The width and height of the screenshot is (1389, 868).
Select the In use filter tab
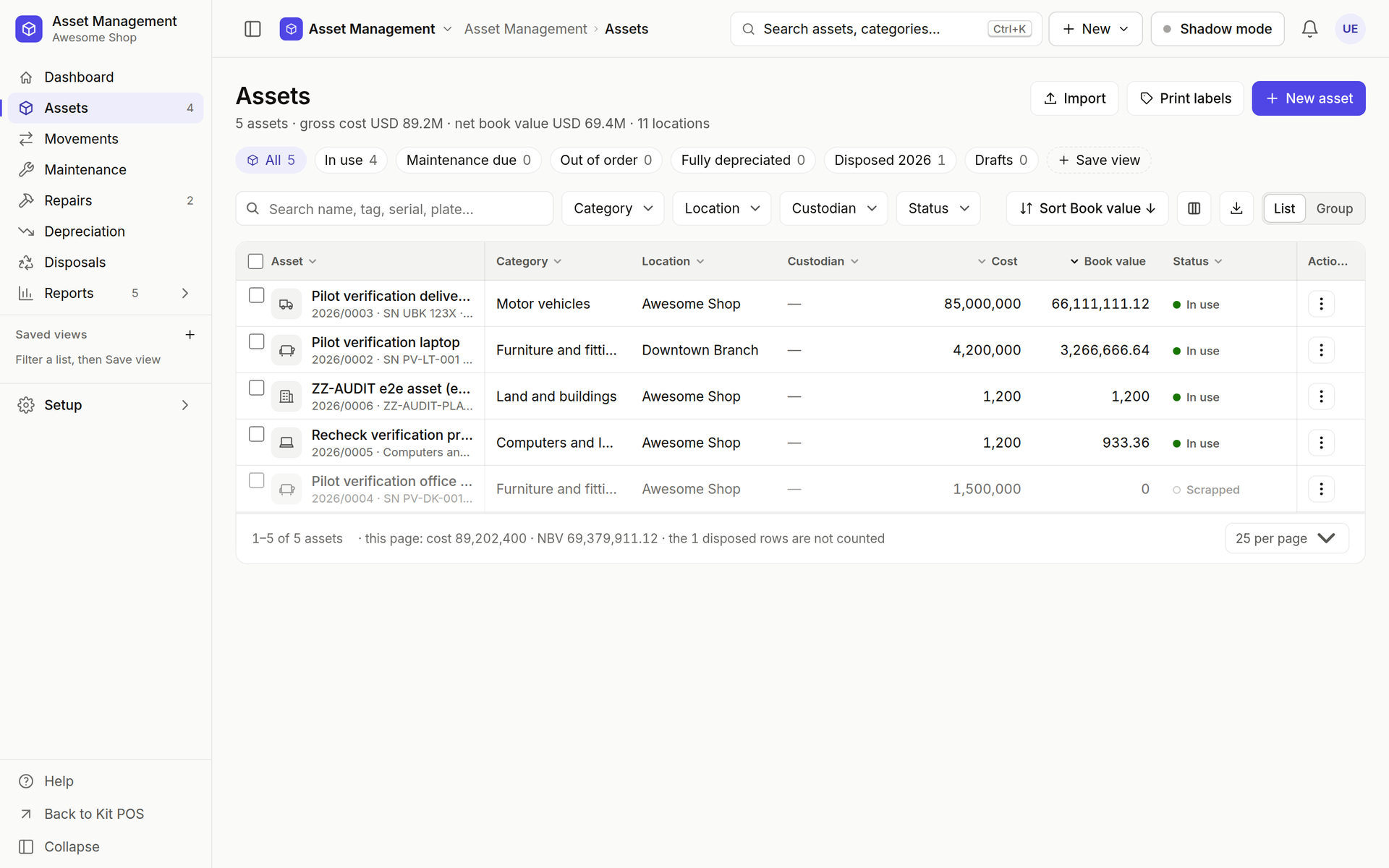351,160
